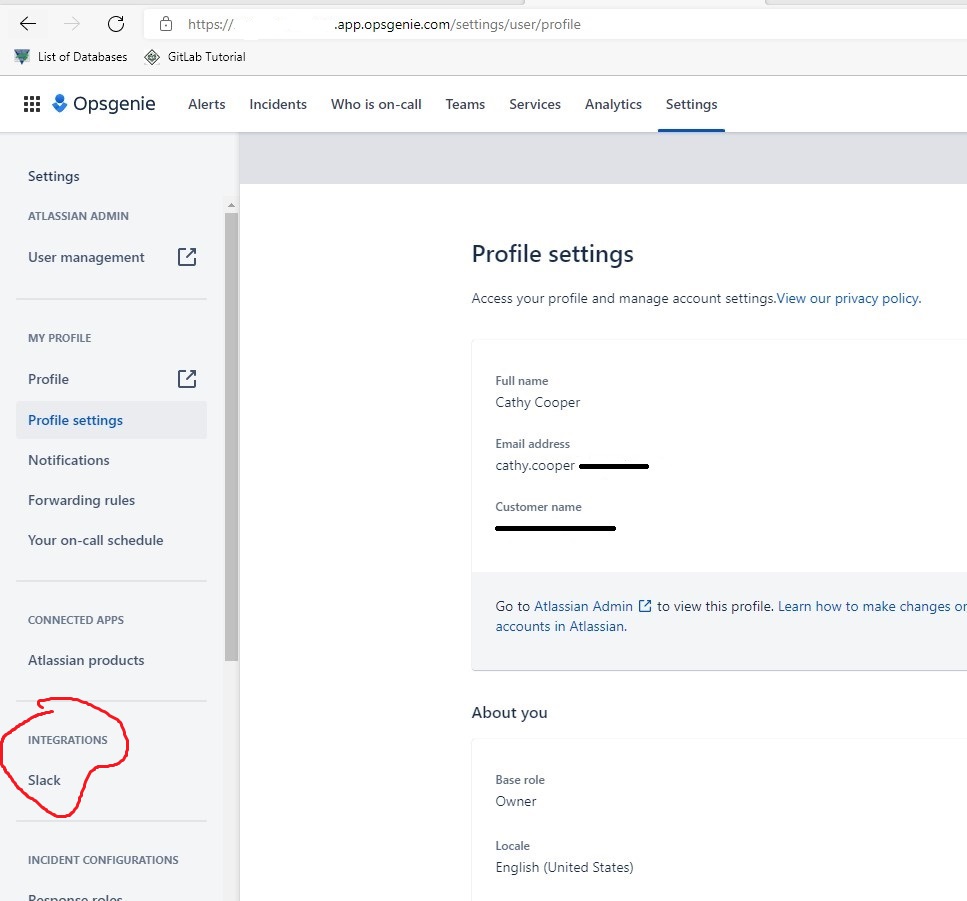
Task: Go to Atlassian Admin
Action: coord(583,605)
